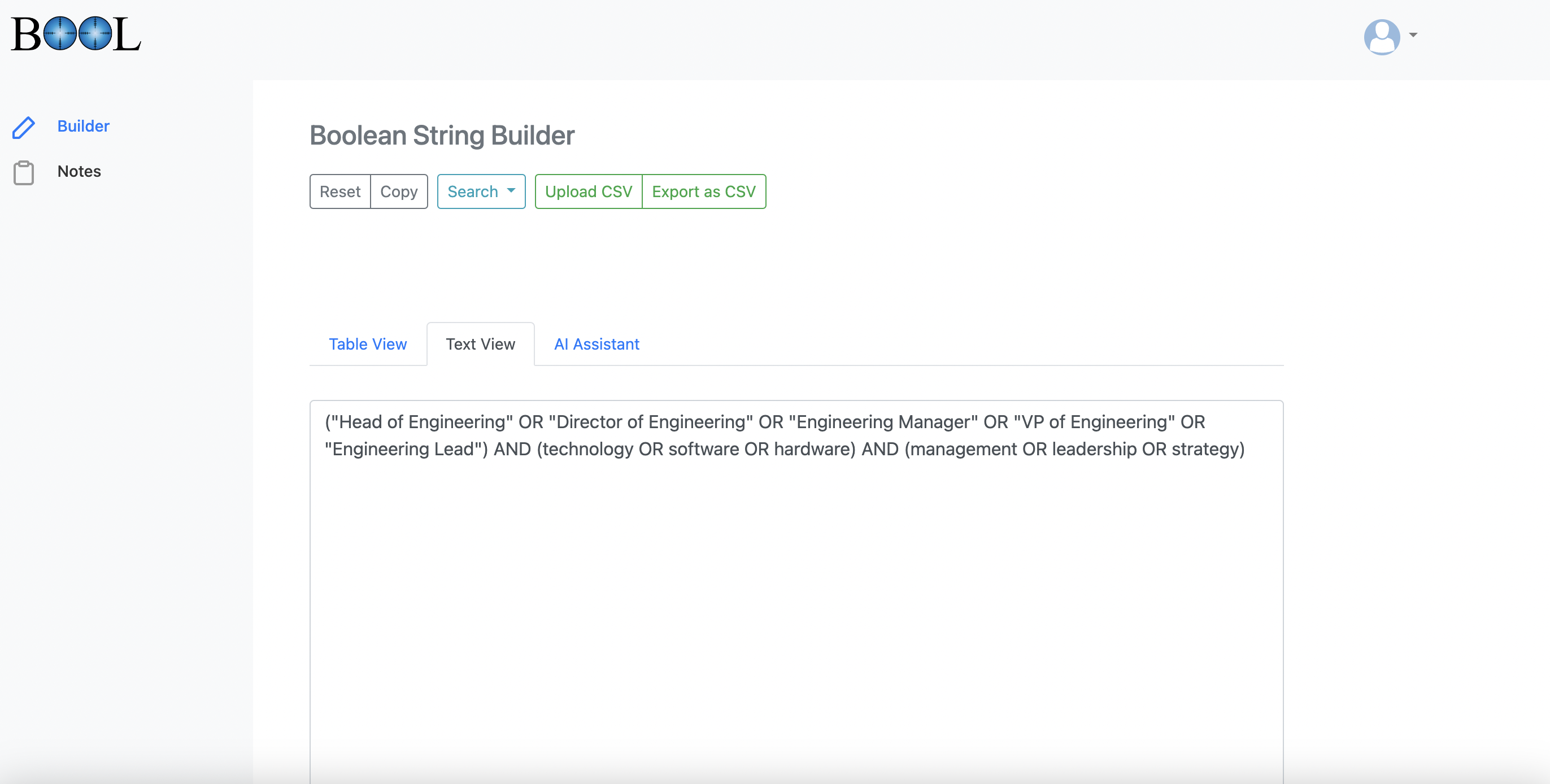The width and height of the screenshot is (1550, 784).
Task: Open the Search dropdown button
Action: click(473, 191)
